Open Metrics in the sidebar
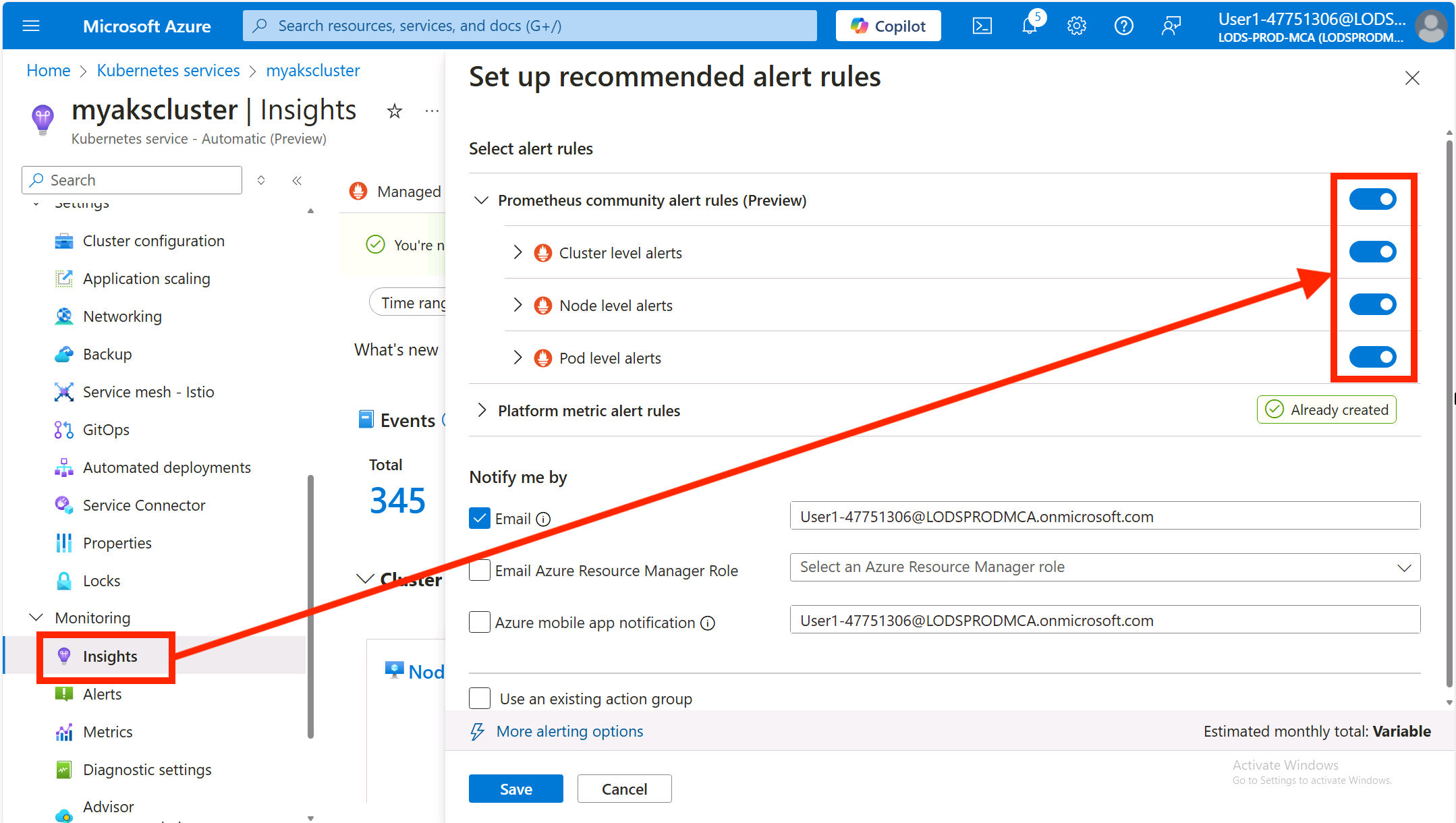This screenshot has width=1456, height=823. pyautogui.click(x=107, y=732)
